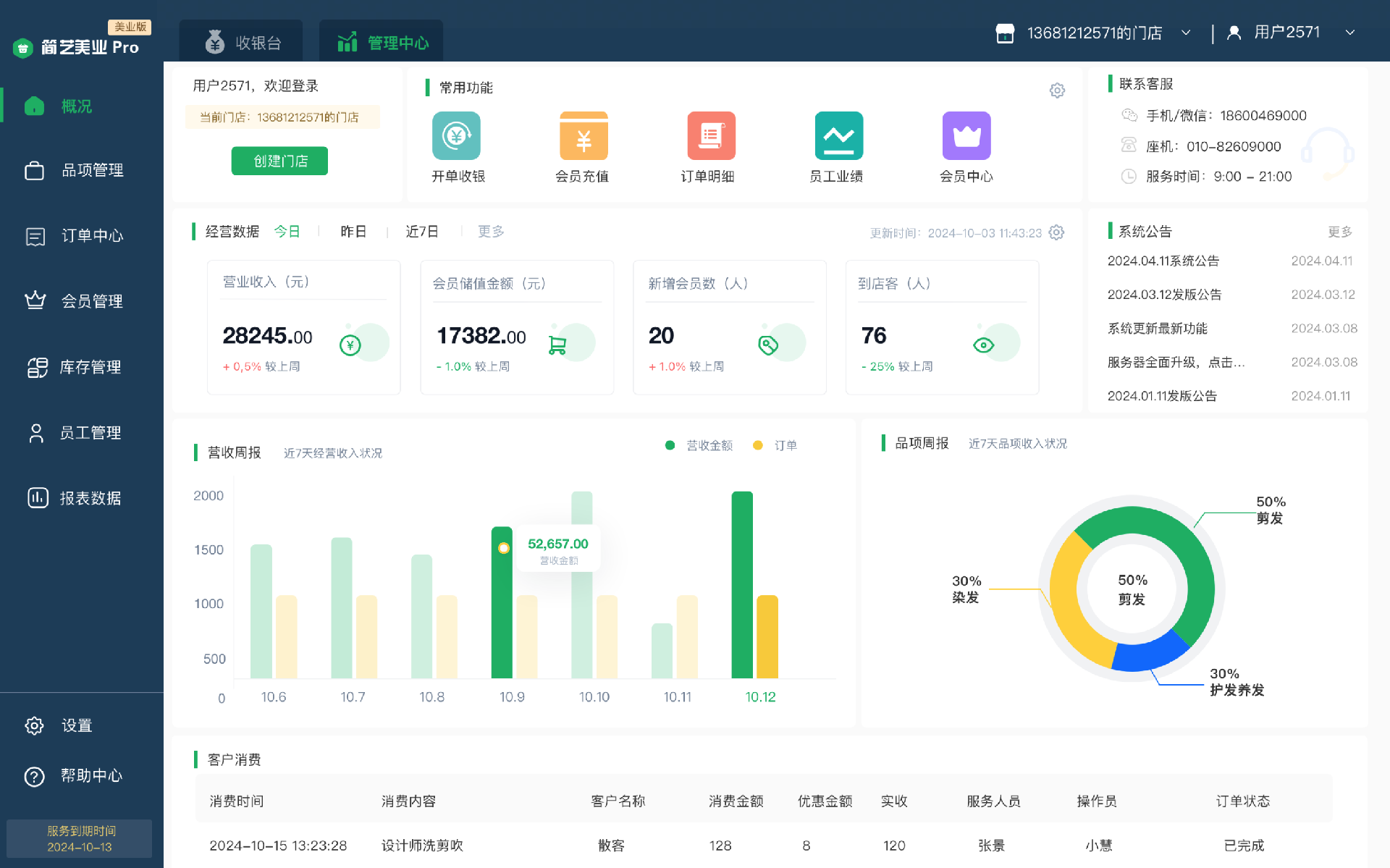Click the dark green 10.12 revenue bar
Viewport: 1390px width, 868px height.
pyautogui.click(x=742, y=584)
